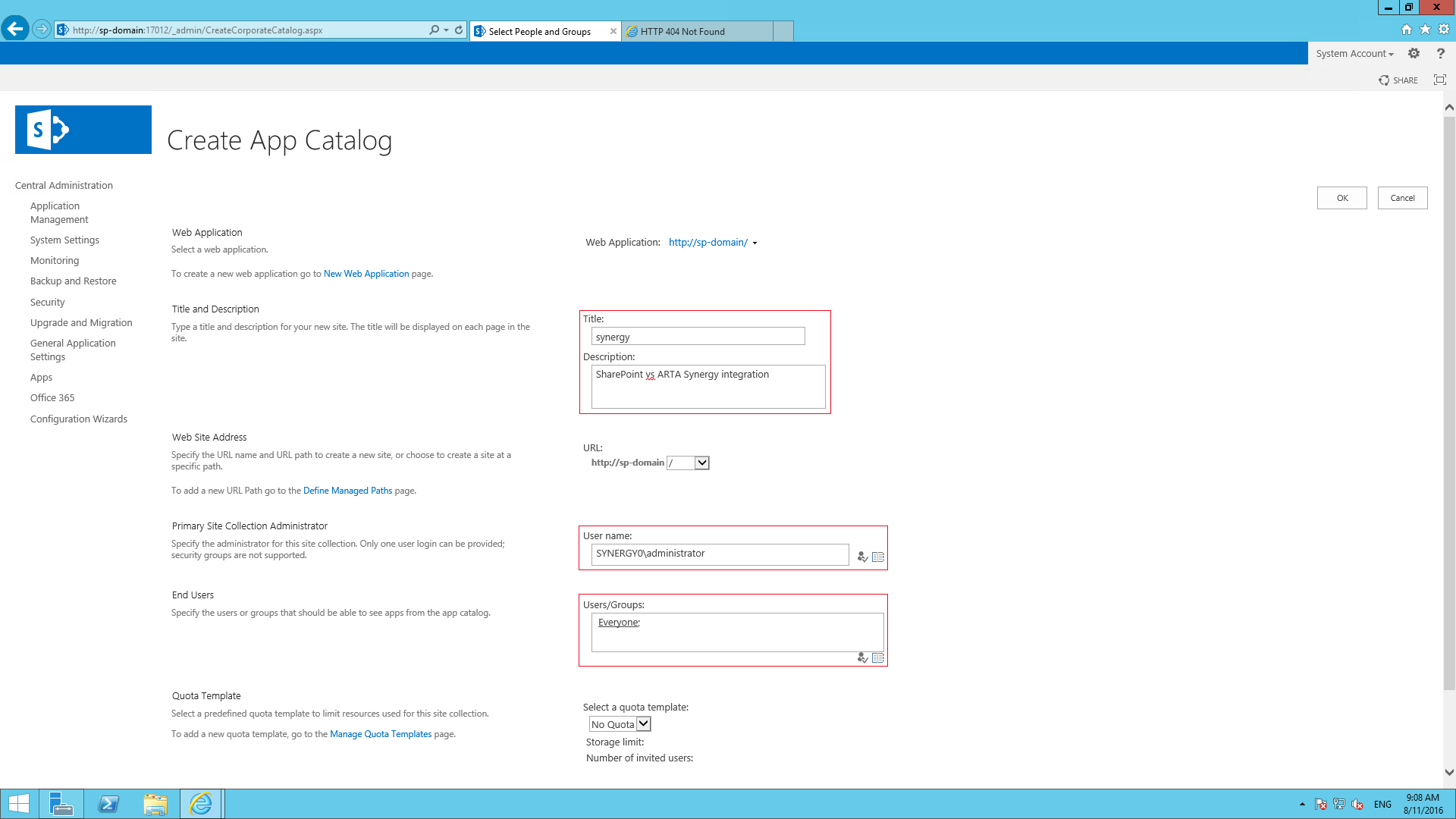The image size is (1456, 819).
Task: Open System Settings in sidebar
Action: coord(64,240)
